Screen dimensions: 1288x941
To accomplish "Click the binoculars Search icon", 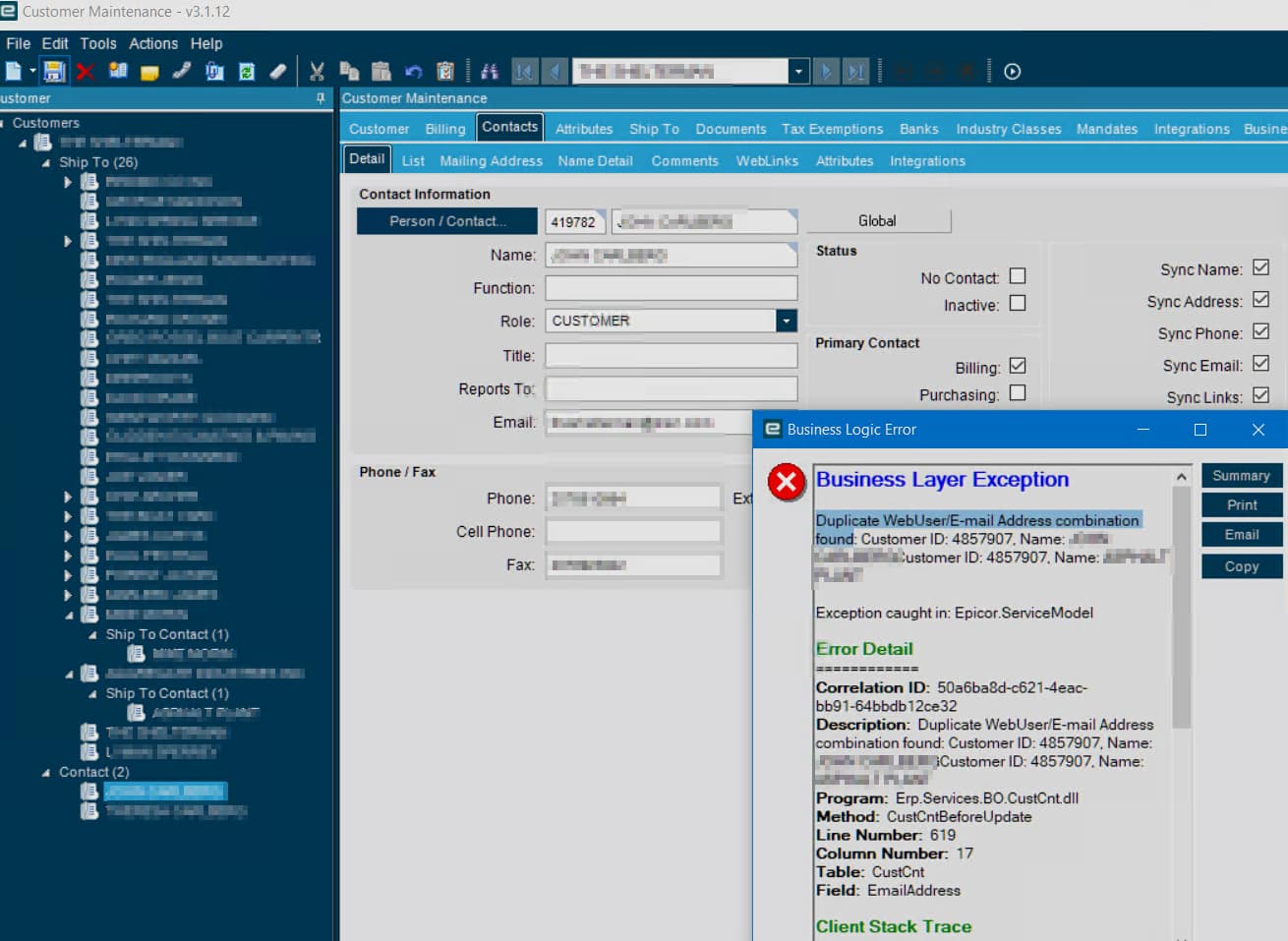I will (489, 72).
